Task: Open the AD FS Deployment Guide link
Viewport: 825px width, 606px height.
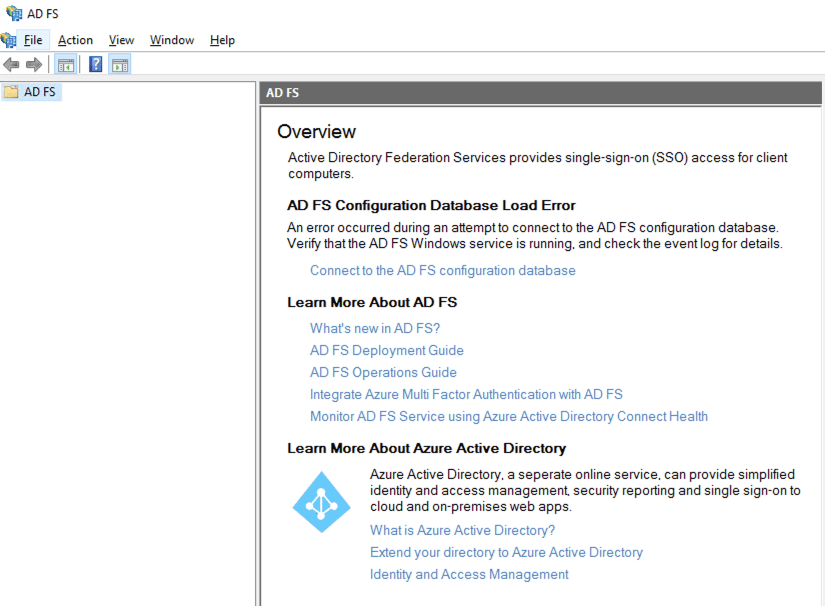Action: pyautogui.click(x=386, y=351)
